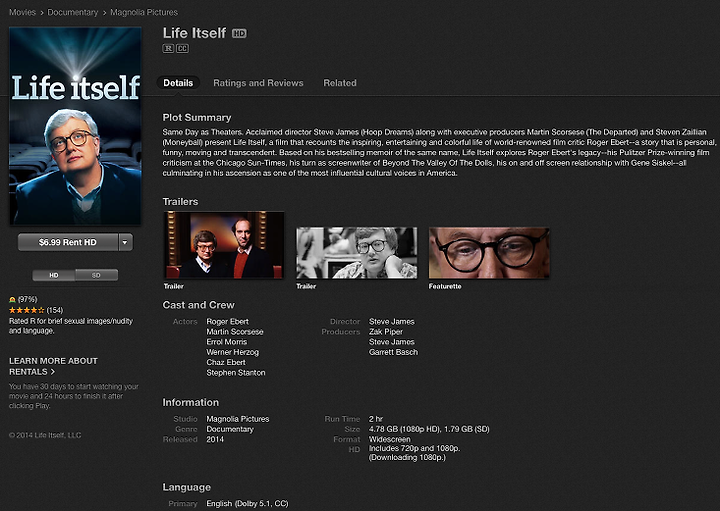Click the CC closed captions badge
720x511 pixels.
(x=182, y=48)
